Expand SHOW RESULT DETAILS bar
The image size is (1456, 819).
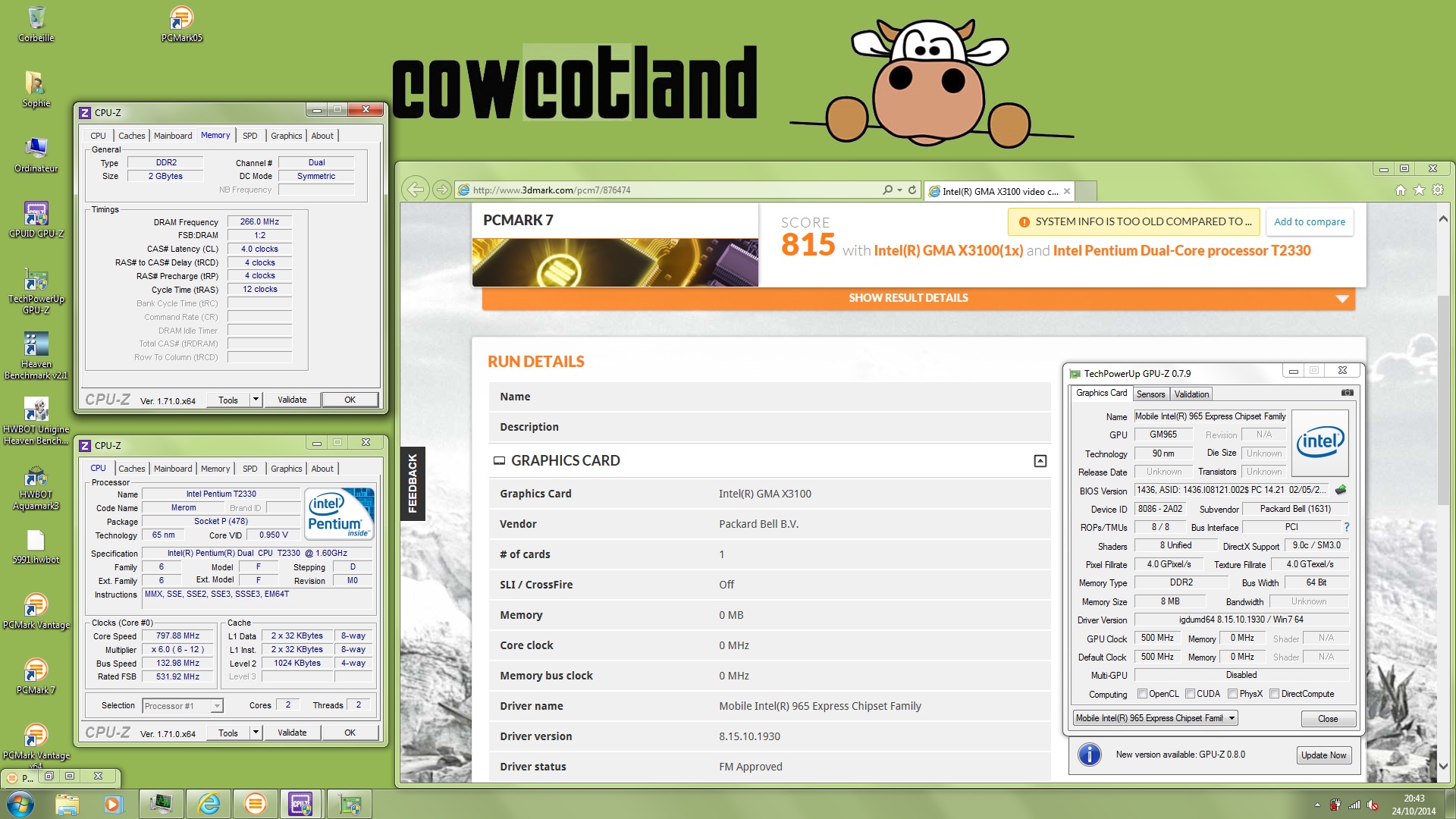pos(918,298)
